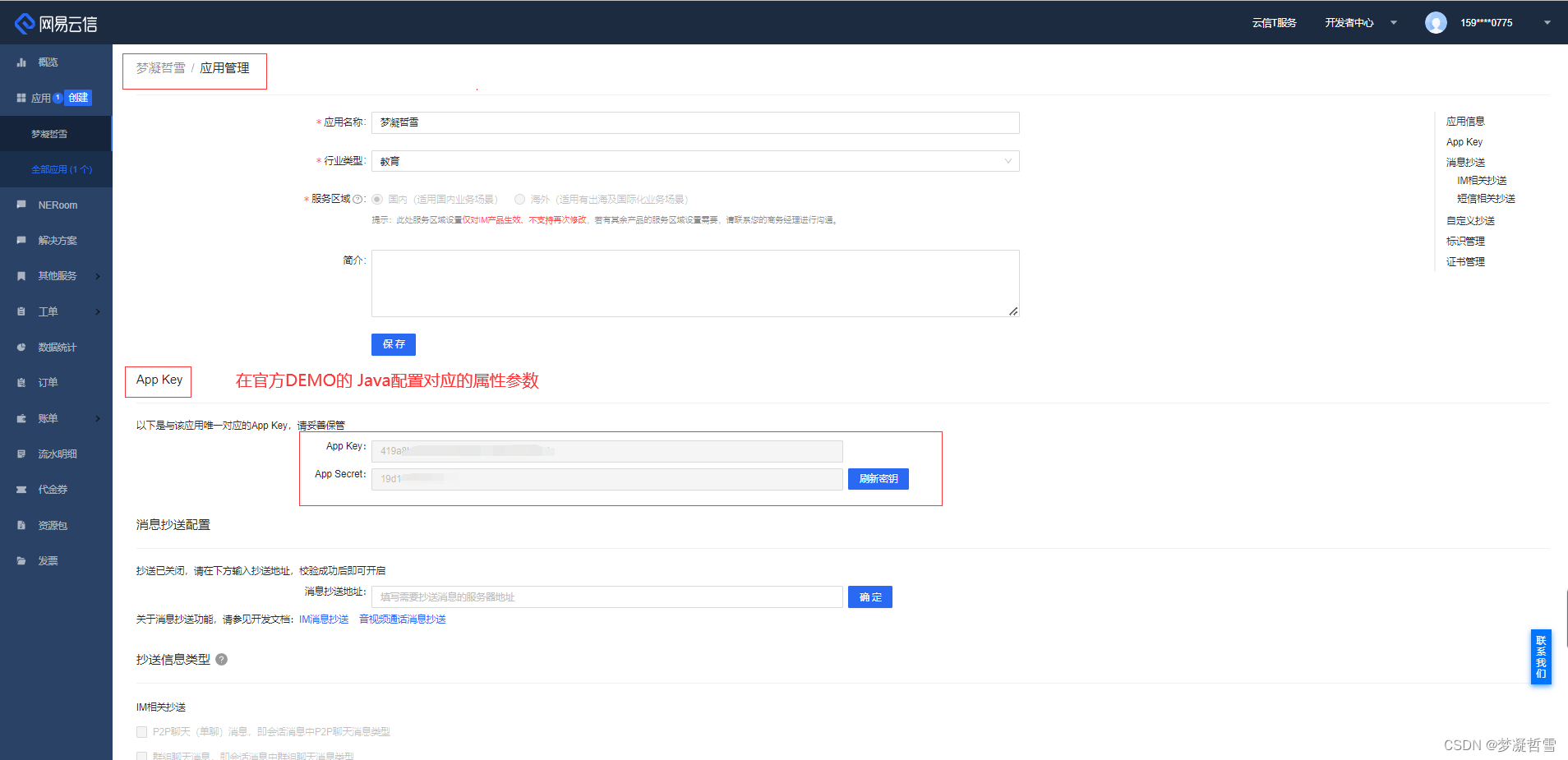Click the 刷新密钥 button

(879, 479)
